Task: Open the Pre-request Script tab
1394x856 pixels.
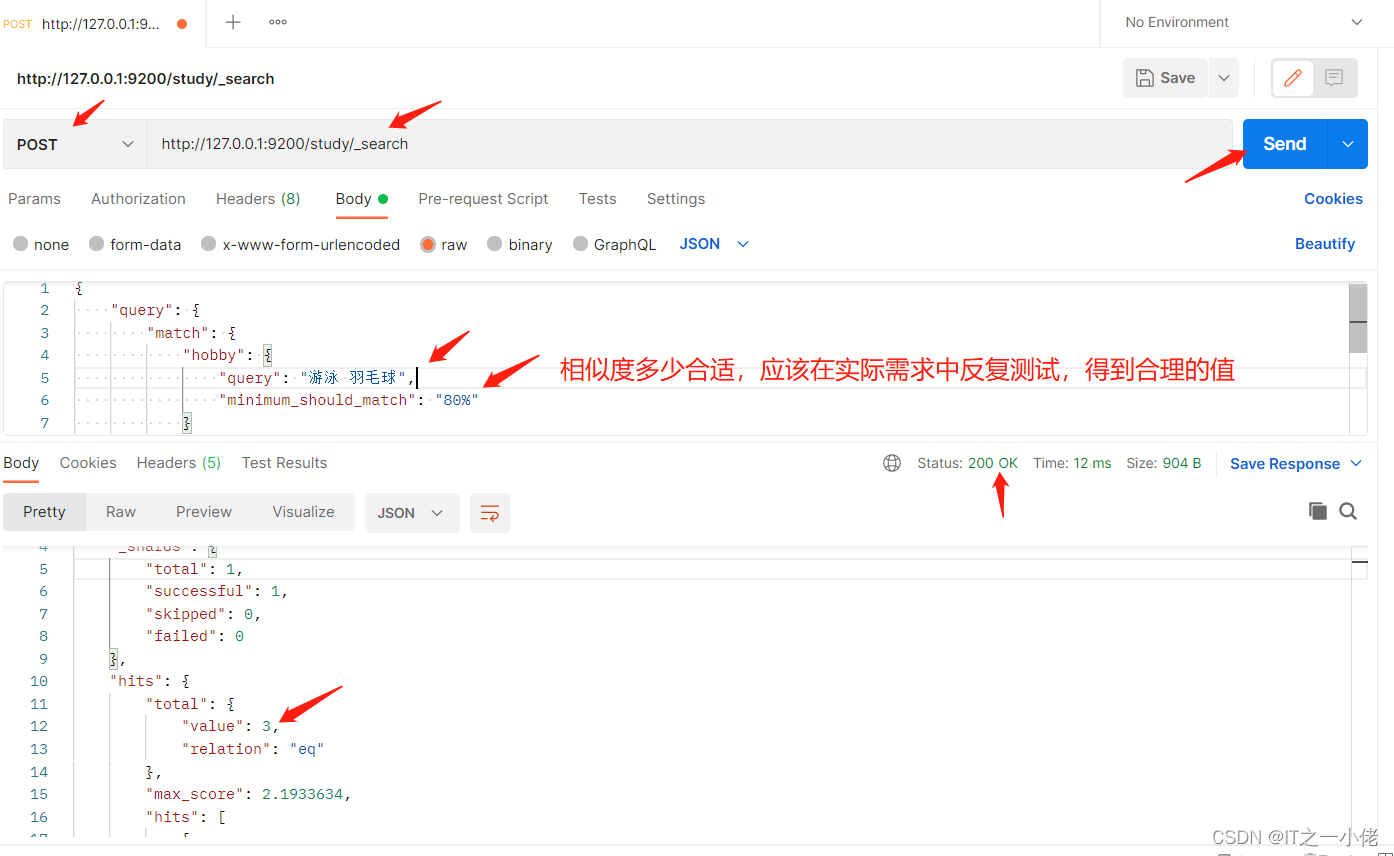Action: (483, 199)
